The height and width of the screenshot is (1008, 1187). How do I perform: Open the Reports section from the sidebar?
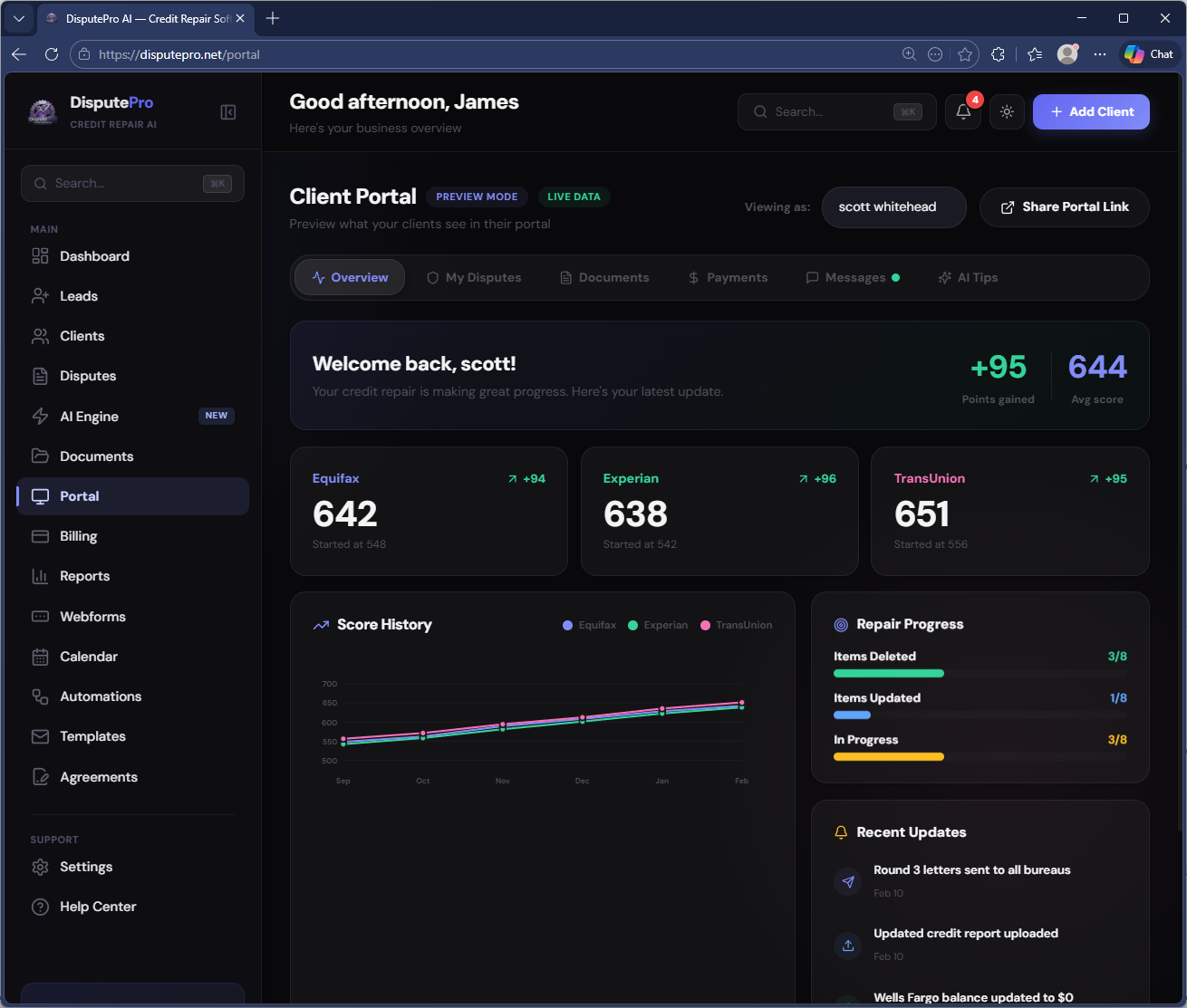tap(84, 576)
